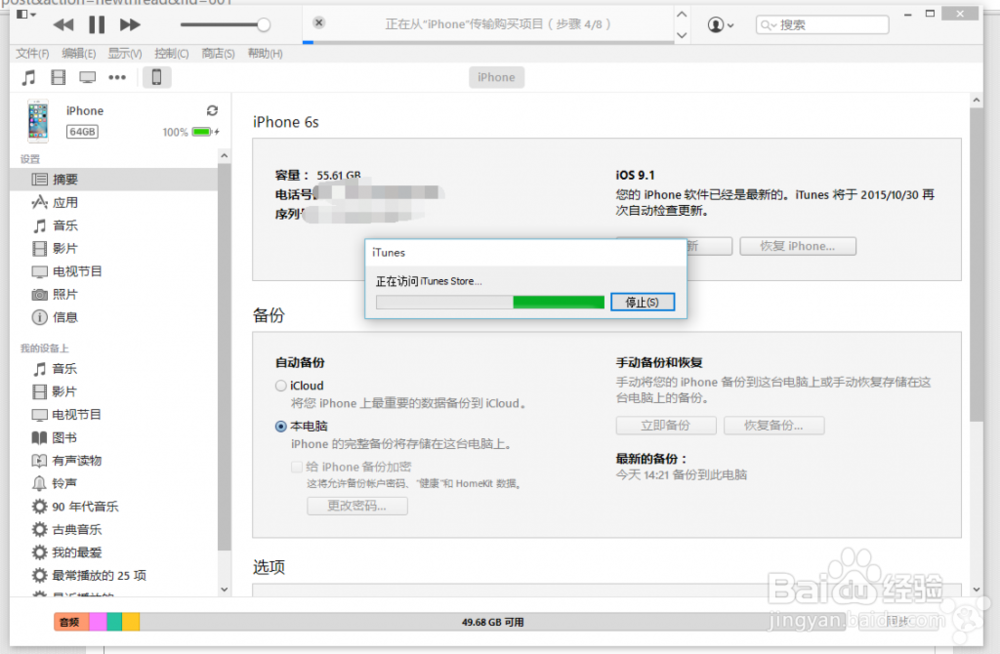Click the 立即备份 button
Image resolution: width=1000 pixels, height=654 pixels.
pyautogui.click(x=666, y=426)
